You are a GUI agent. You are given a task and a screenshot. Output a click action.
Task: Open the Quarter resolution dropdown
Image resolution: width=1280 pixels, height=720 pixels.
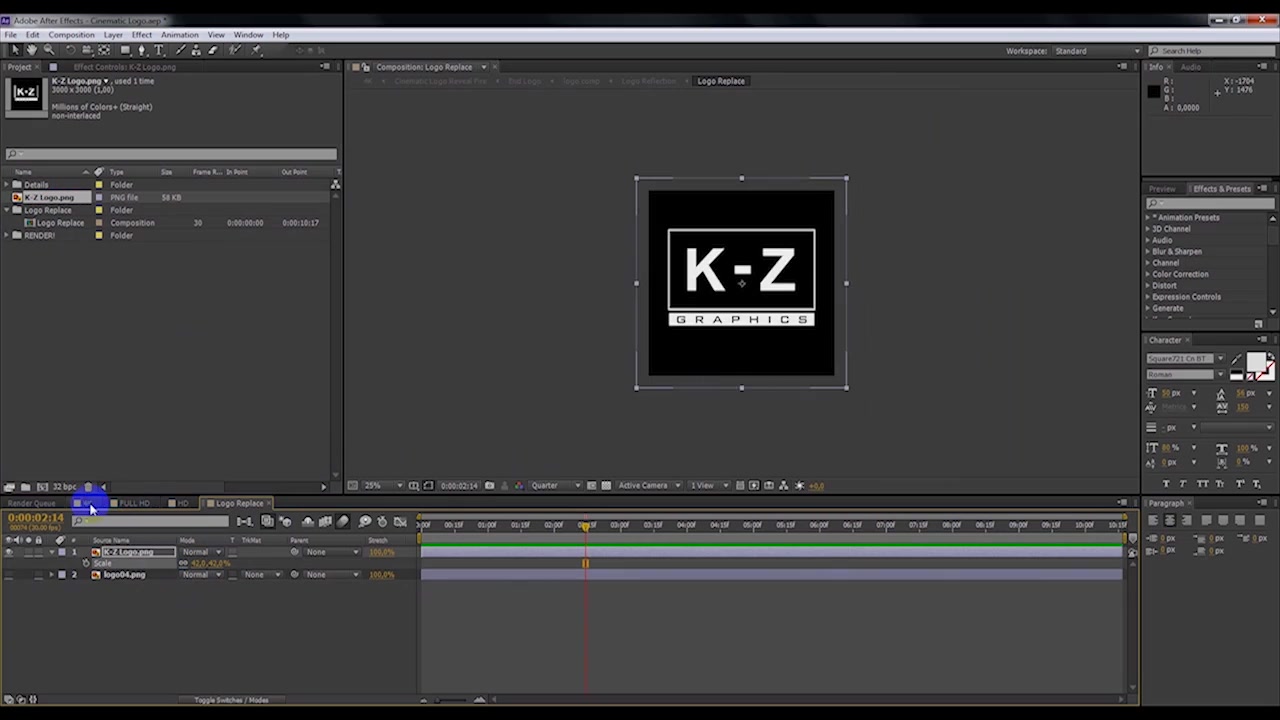click(x=556, y=486)
